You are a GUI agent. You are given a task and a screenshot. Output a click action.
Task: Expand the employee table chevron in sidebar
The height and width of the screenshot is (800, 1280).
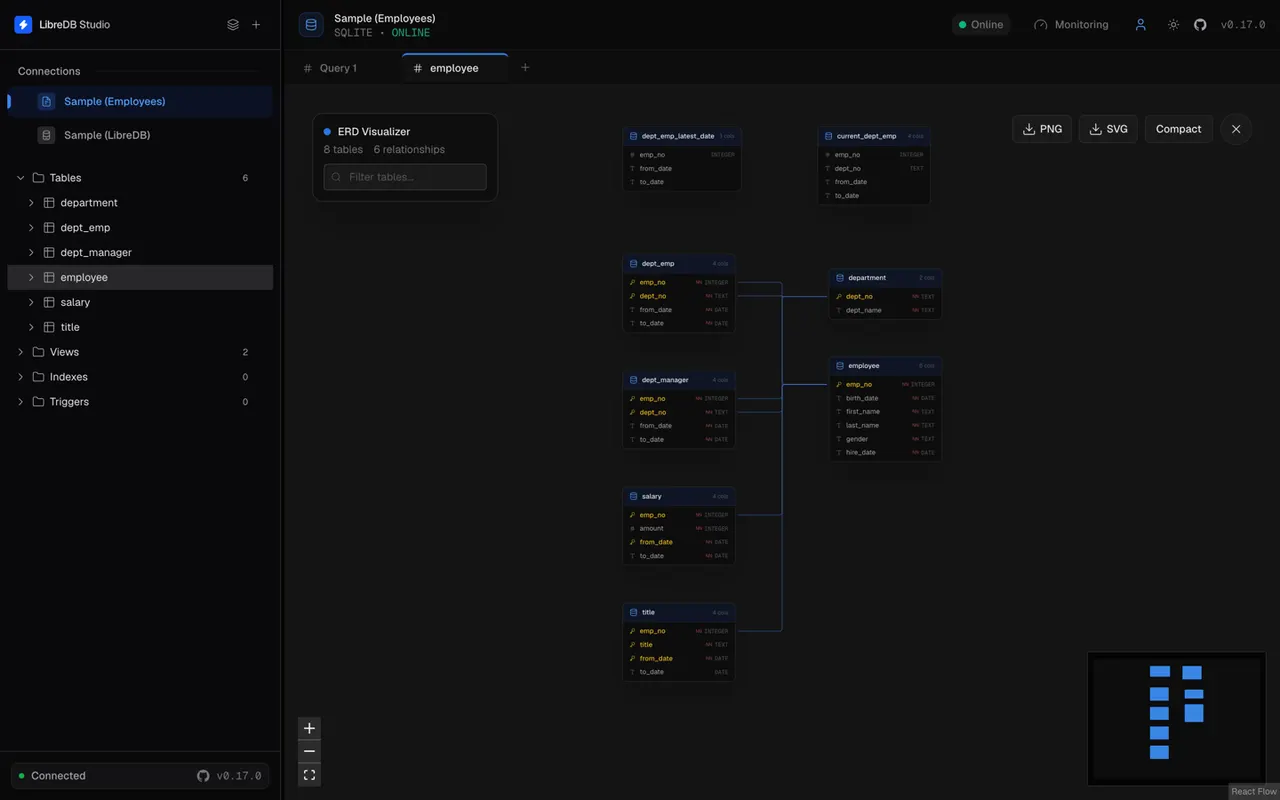coord(31,278)
